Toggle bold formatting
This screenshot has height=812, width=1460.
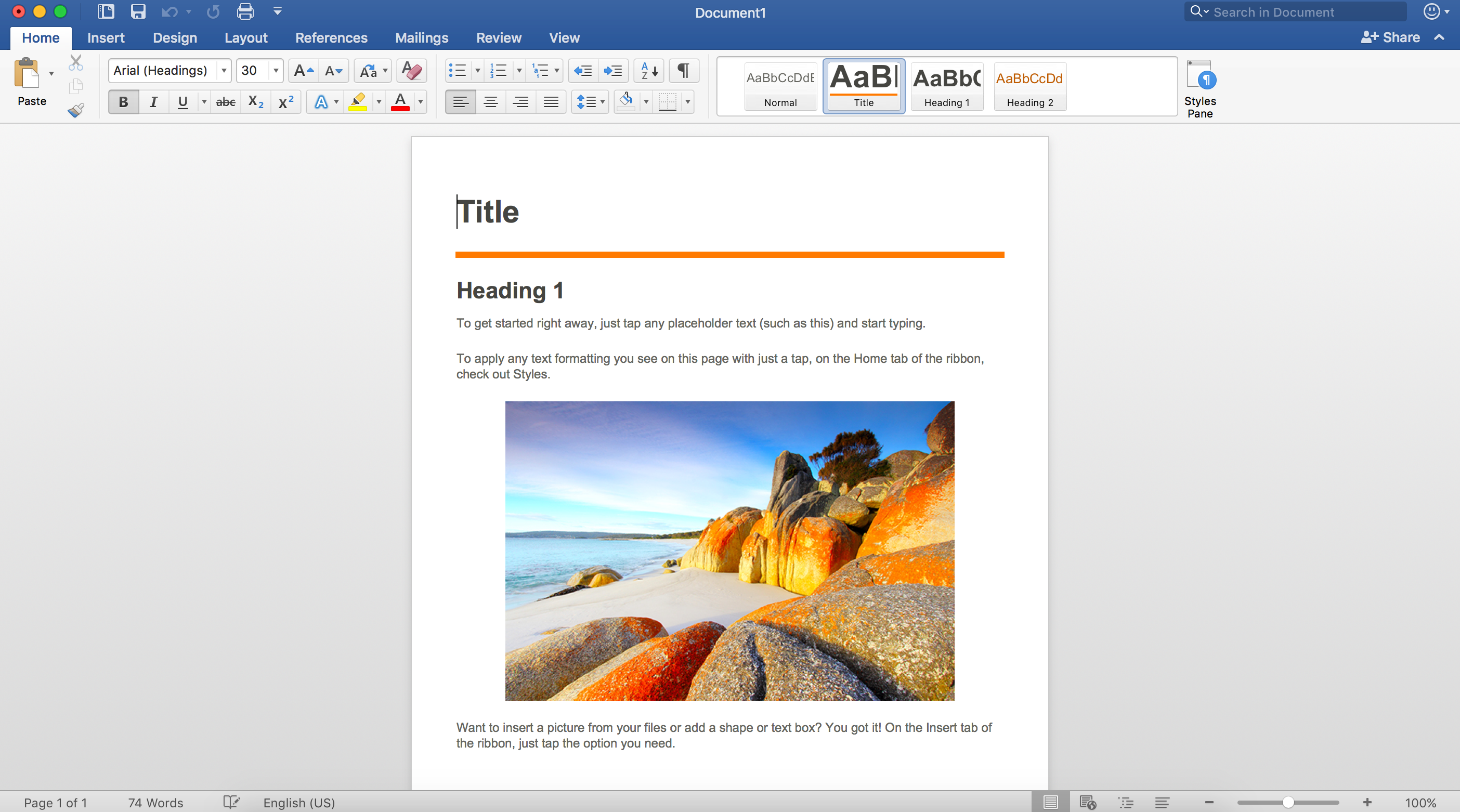click(x=122, y=102)
